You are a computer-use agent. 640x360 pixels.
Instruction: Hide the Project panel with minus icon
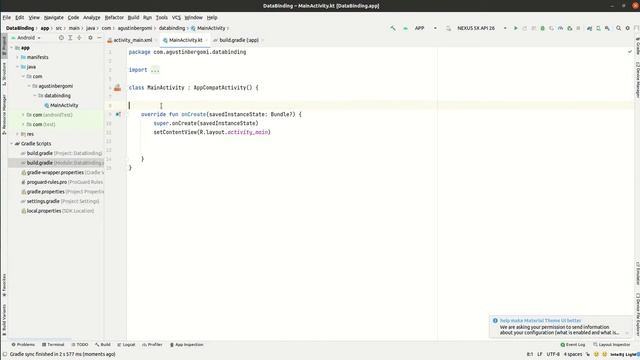coord(99,38)
